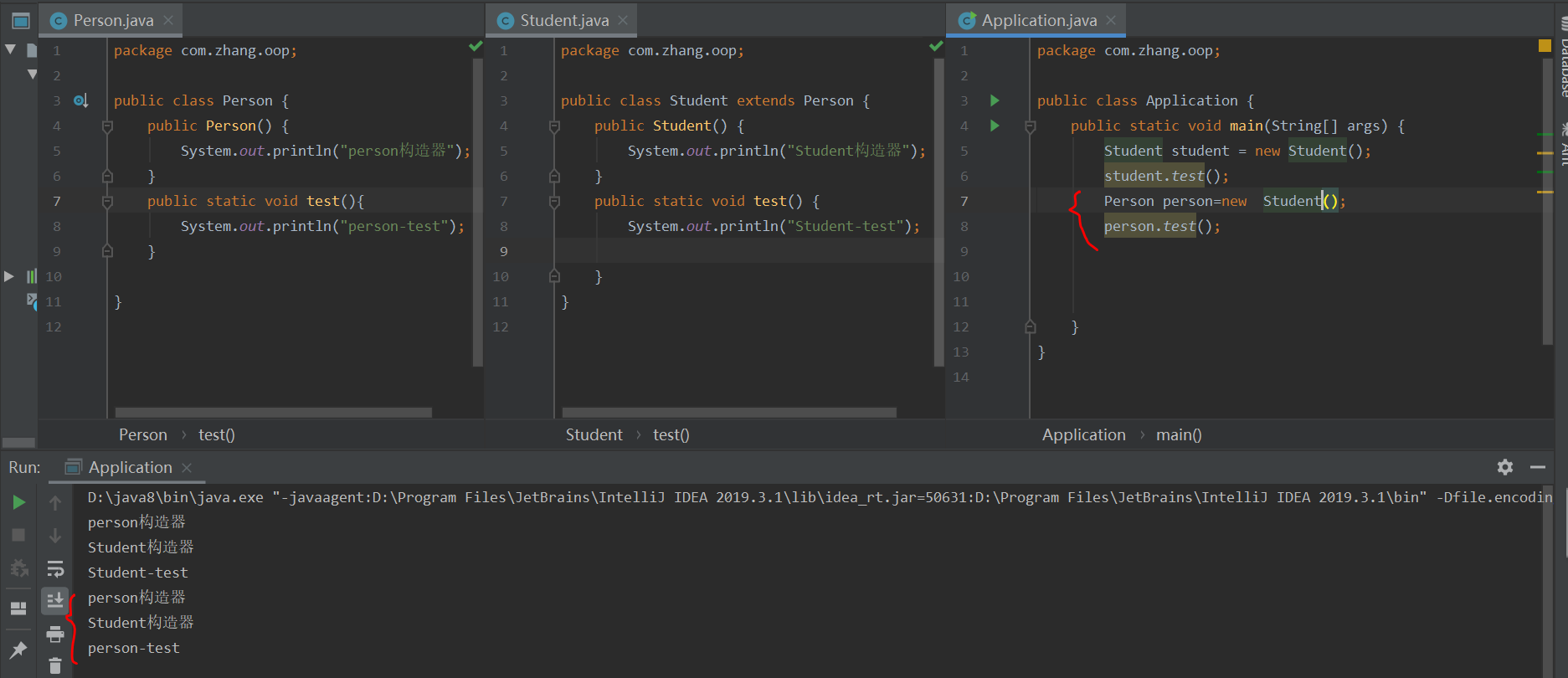Viewport: 1568px width, 678px height.
Task: Open the Database tool window tab
Action: click(1563, 56)
